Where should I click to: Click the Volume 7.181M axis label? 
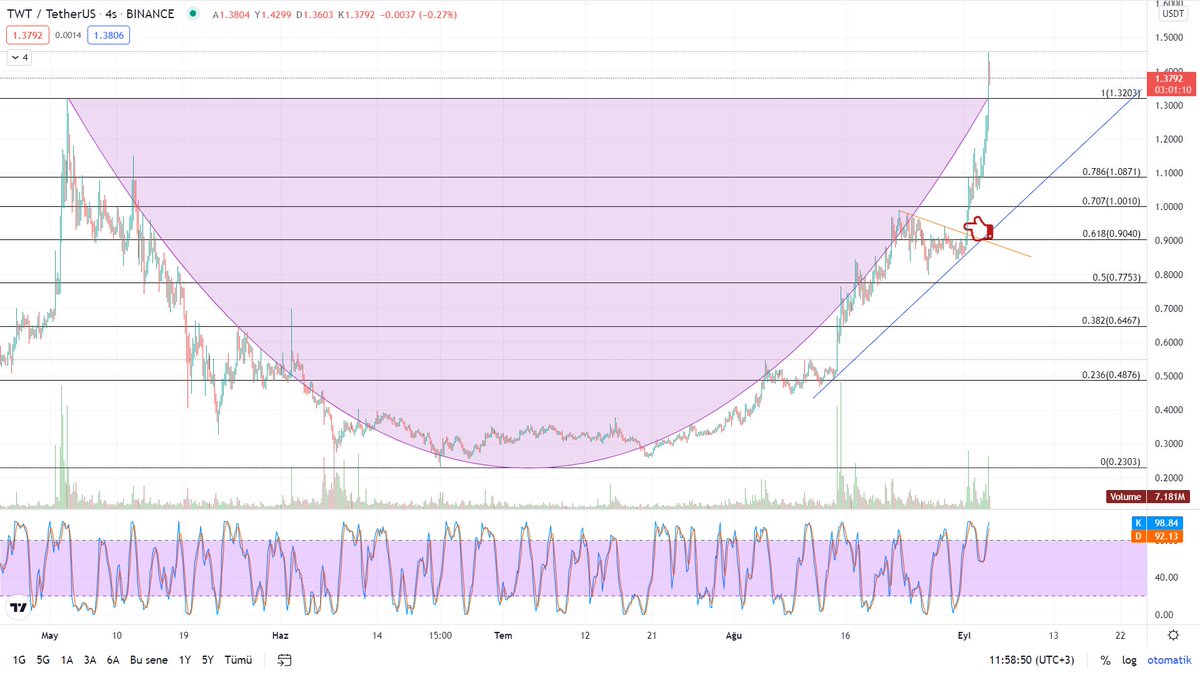click(1148, 497)
